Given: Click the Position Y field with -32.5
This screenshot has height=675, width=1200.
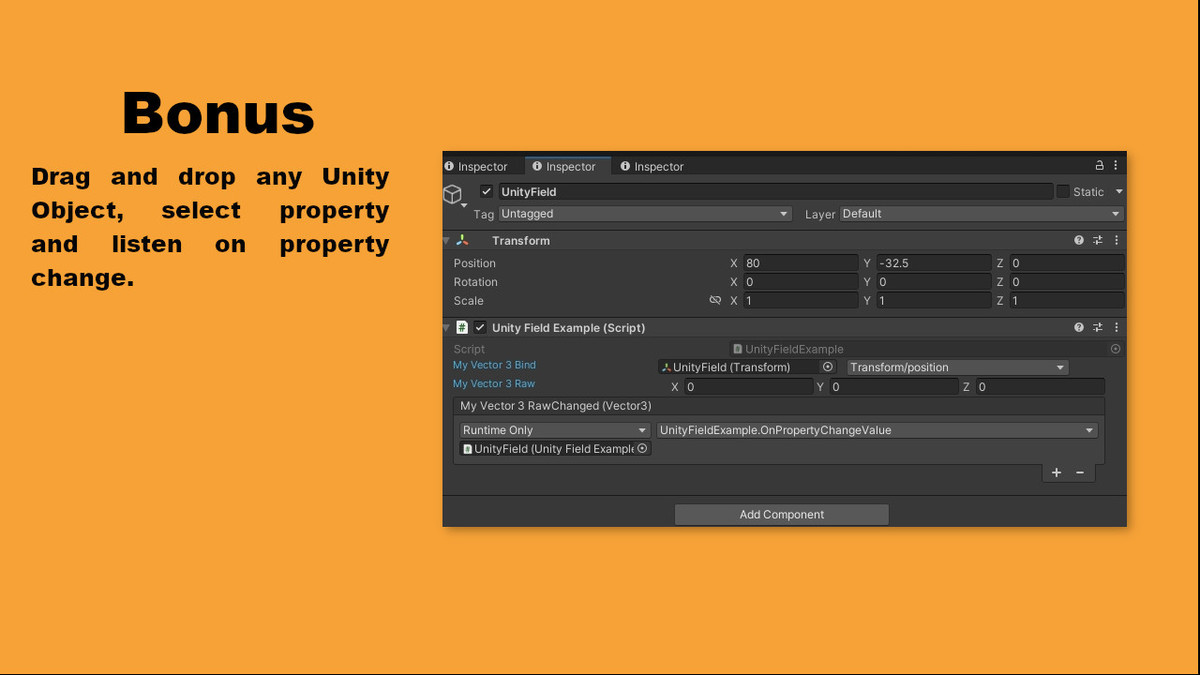Looking at the screenshot, I should coord(934,263).
